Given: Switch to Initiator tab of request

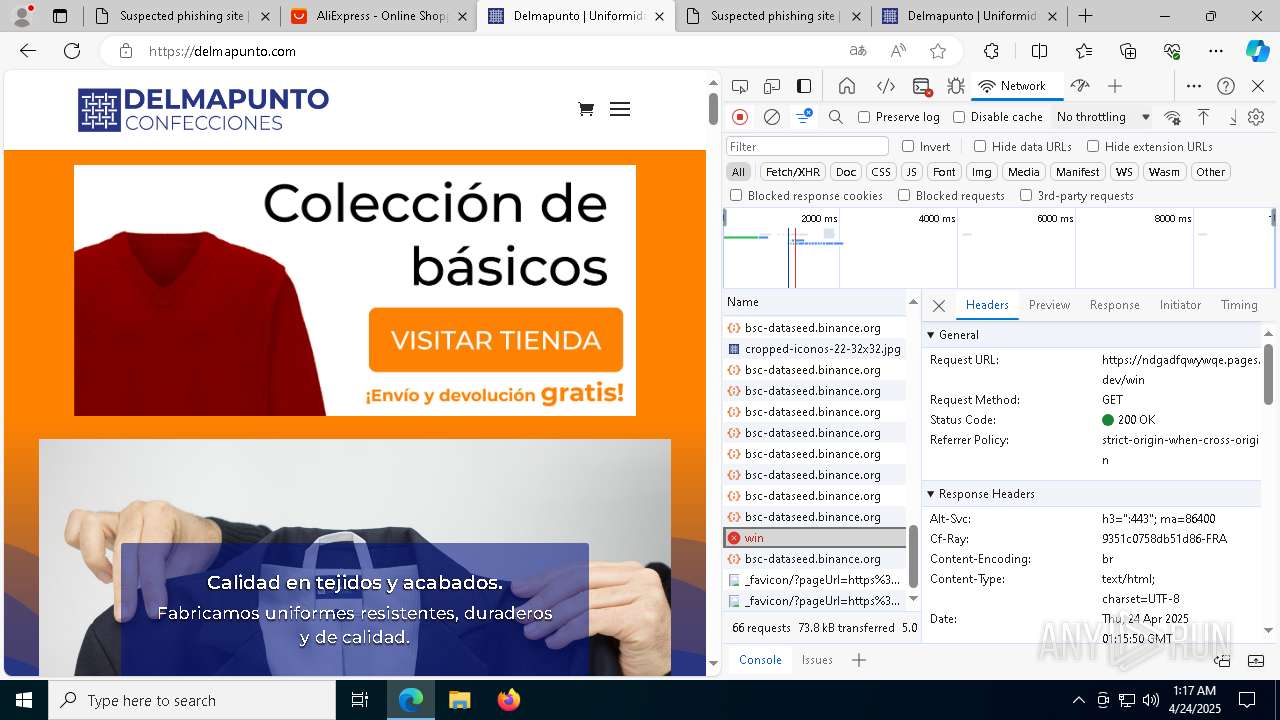Looking at the screenshot, I should 1180,305.
